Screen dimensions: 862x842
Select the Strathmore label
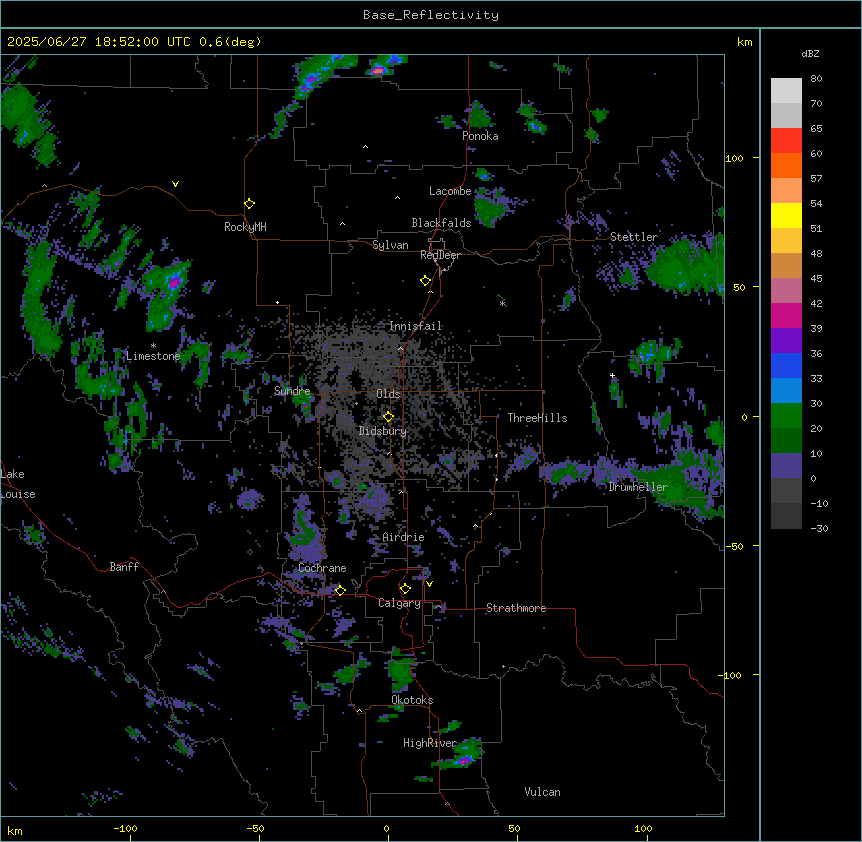pyautogui.click(x=516, y=608)
